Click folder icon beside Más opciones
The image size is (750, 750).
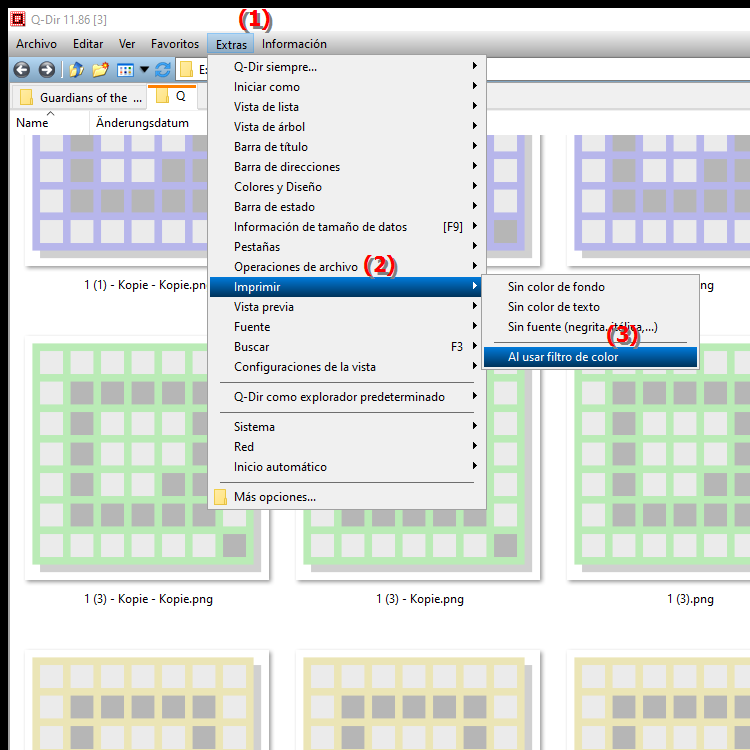[221, 497]
